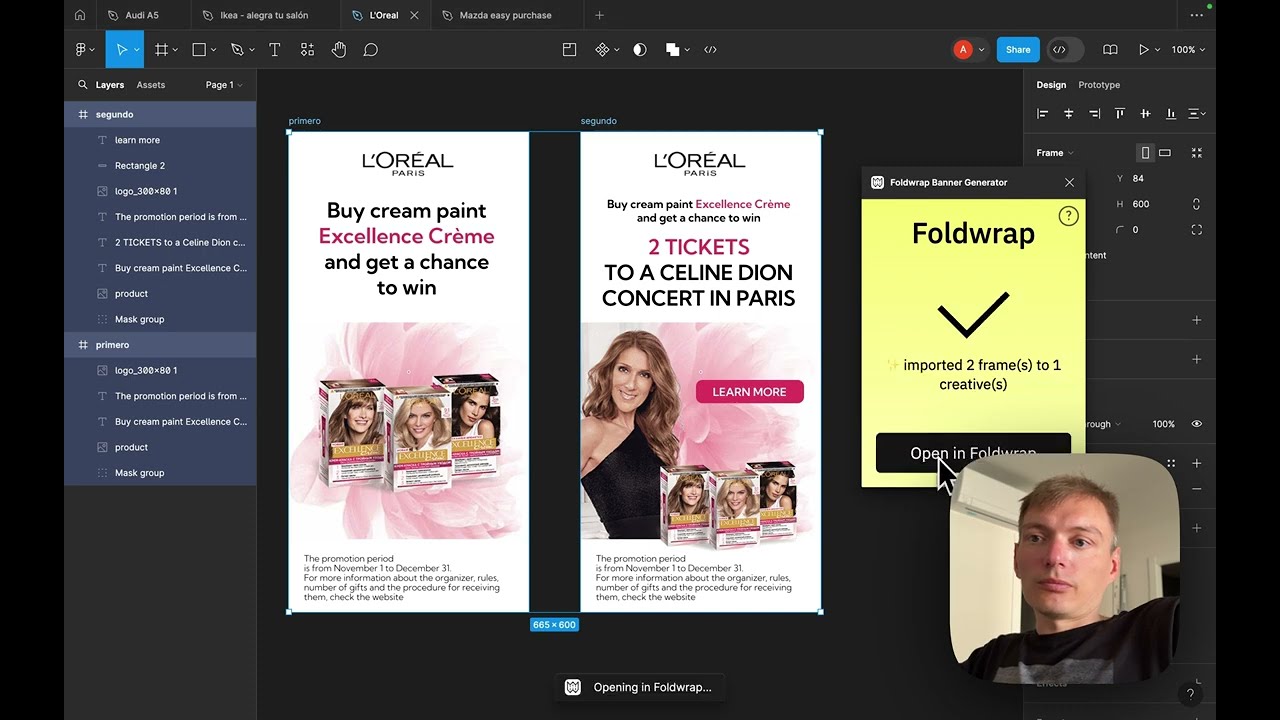1280x720 pixels.
Task: Select the Comment tool
Action: [x=371, y=49]
